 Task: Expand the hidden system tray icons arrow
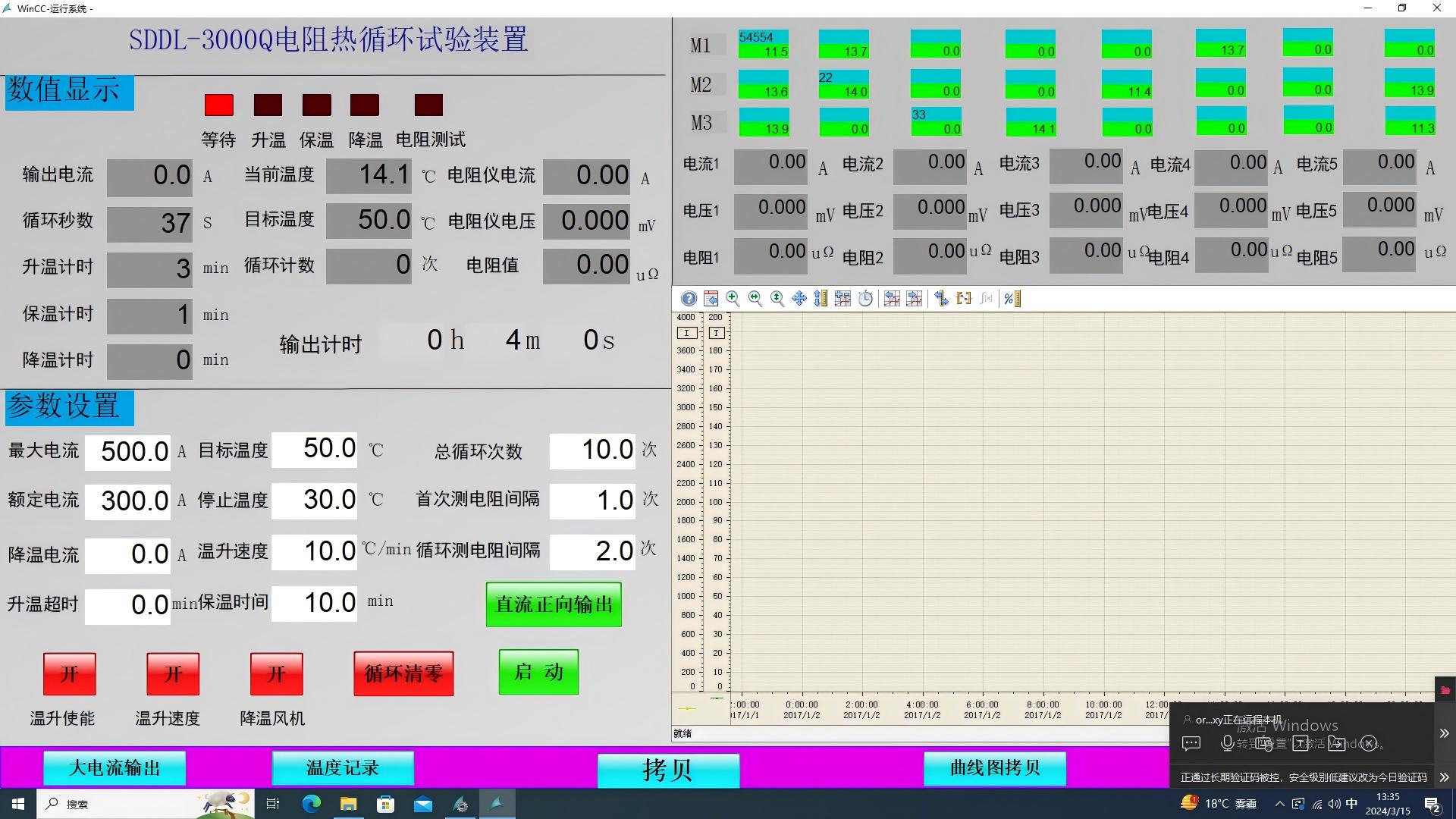point(1279,804)
